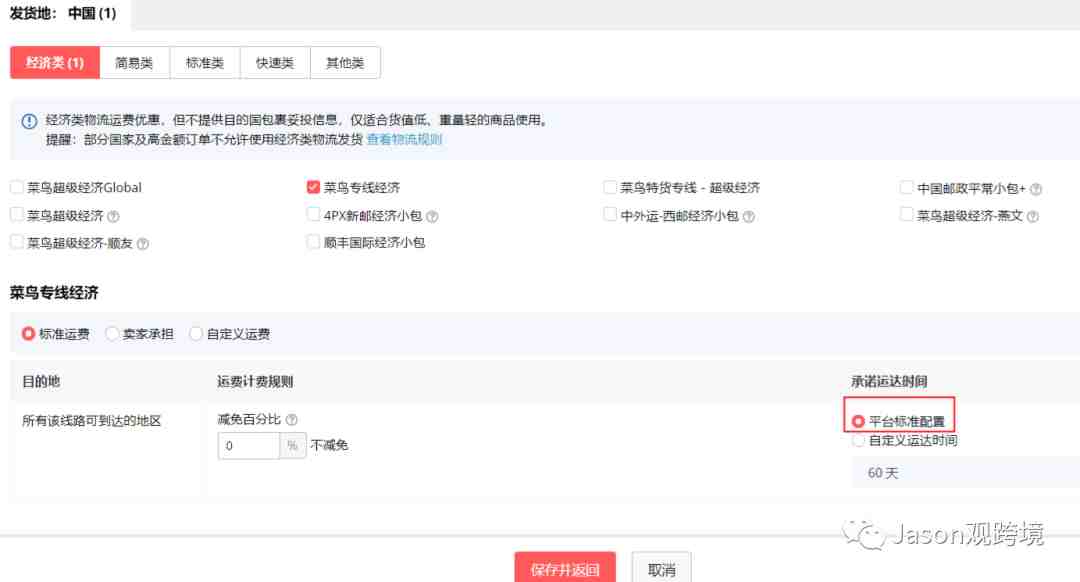Click the 查看物流规则 link

[x=404, y=139]
